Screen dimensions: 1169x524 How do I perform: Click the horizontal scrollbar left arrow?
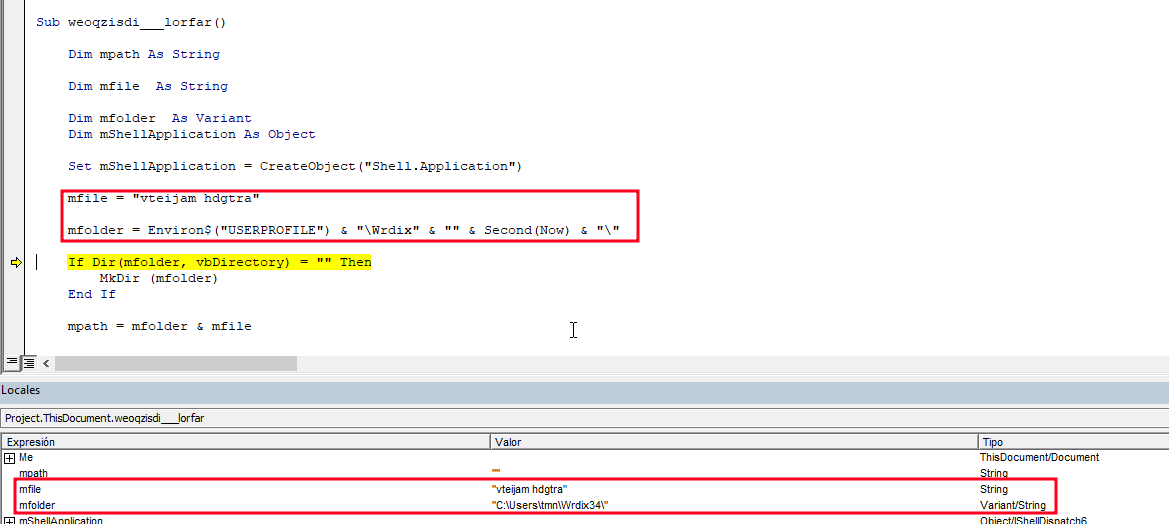click(x=46, y=362)
